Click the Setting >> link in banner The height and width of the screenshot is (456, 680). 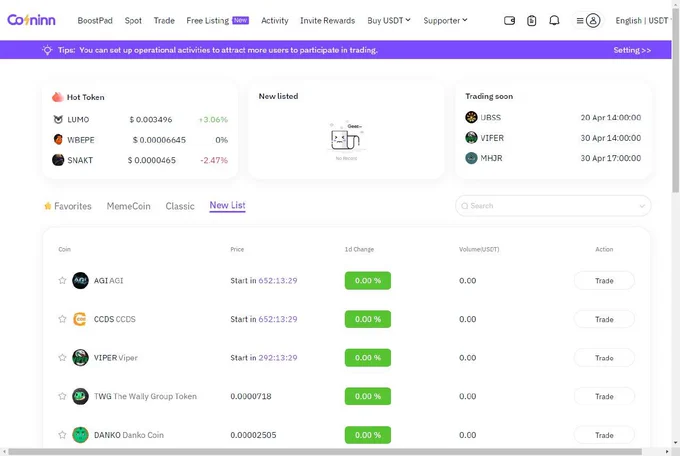[632, 50]
